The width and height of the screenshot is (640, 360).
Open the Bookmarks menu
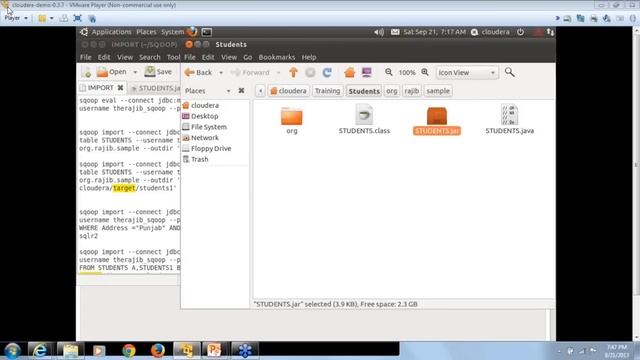[277, 57]
